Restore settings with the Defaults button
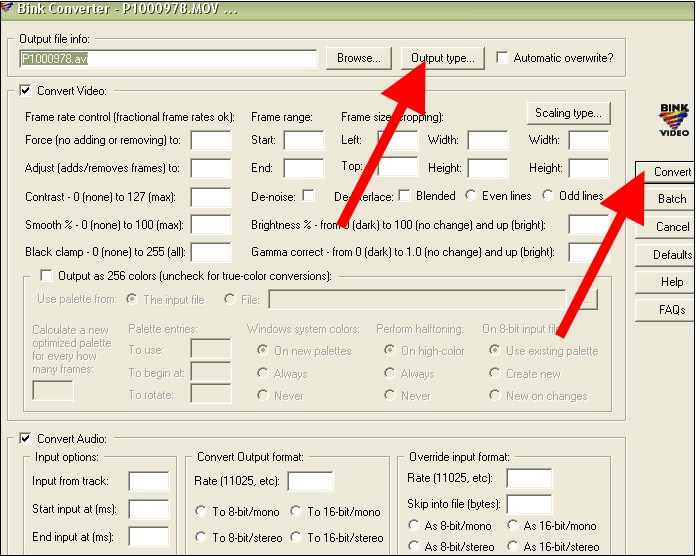Image resolution: width=696 pixels, height=556 pixels. coord(665,255)
